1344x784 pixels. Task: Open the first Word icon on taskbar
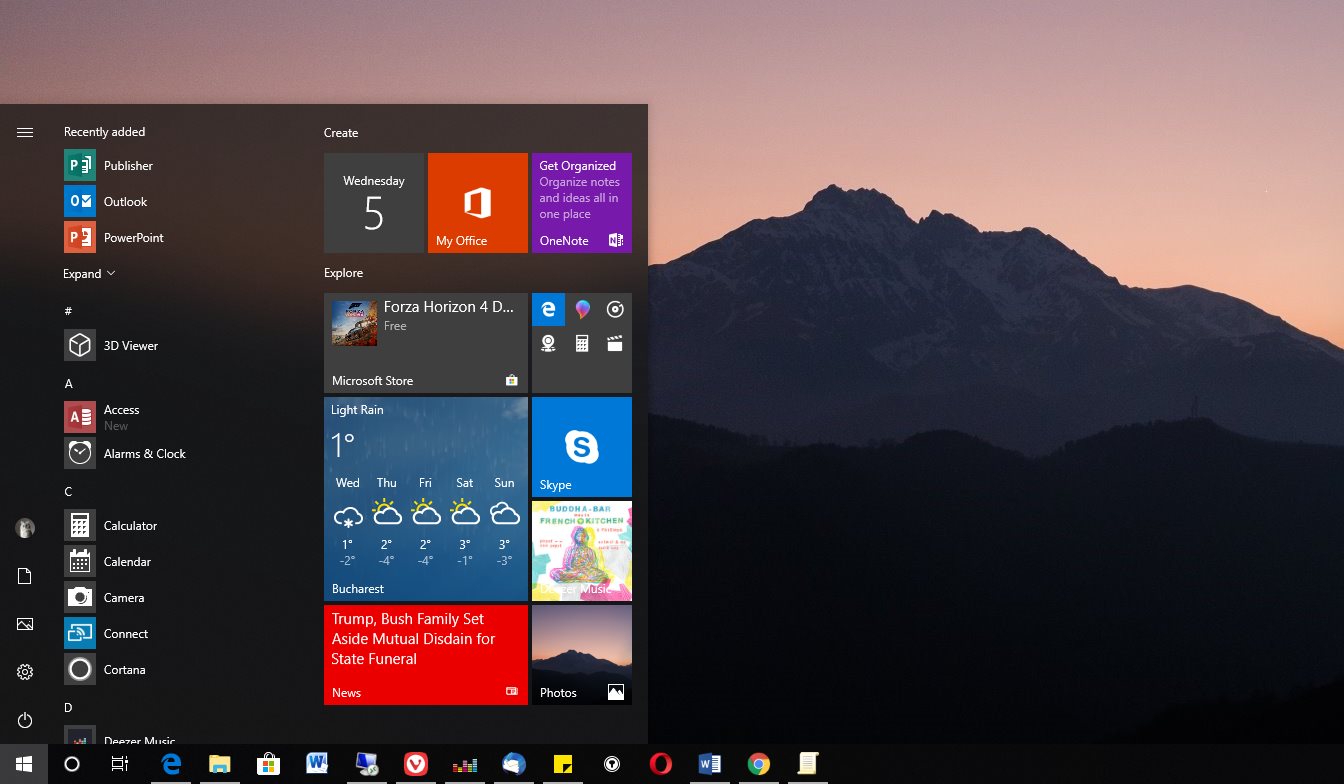tap(317, 764)
